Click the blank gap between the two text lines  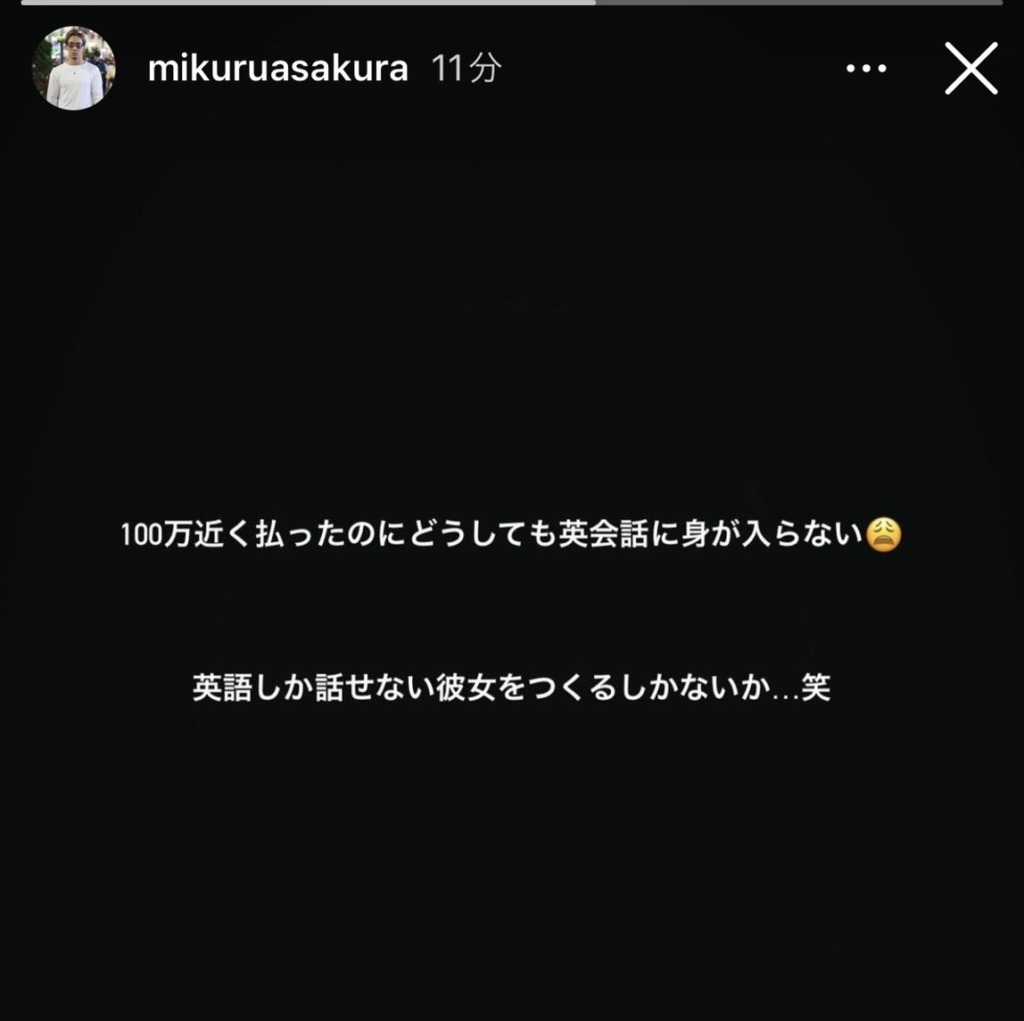[511, 611]
